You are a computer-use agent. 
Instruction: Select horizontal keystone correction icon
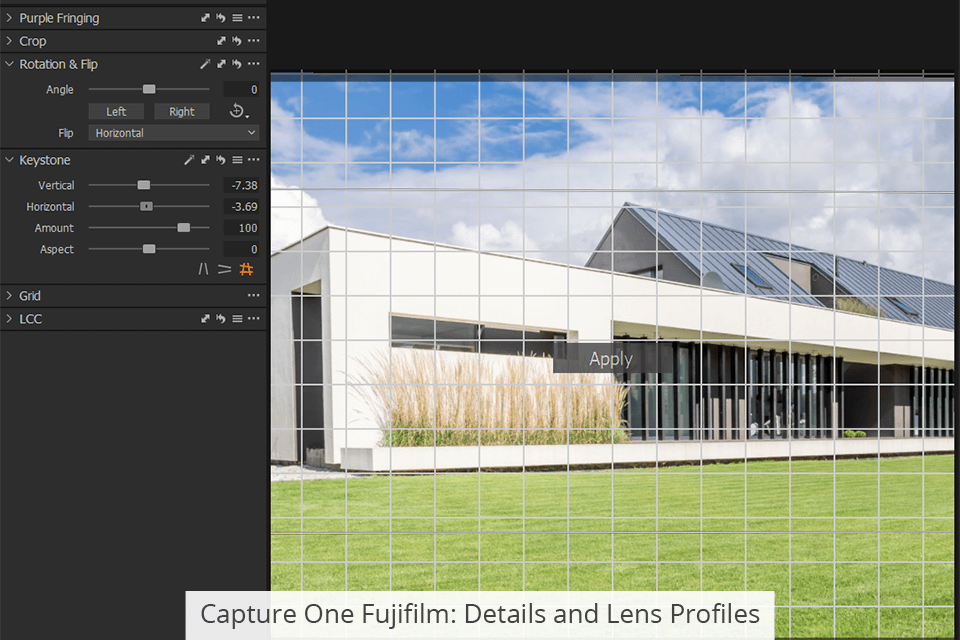click(x=225, y=269)
